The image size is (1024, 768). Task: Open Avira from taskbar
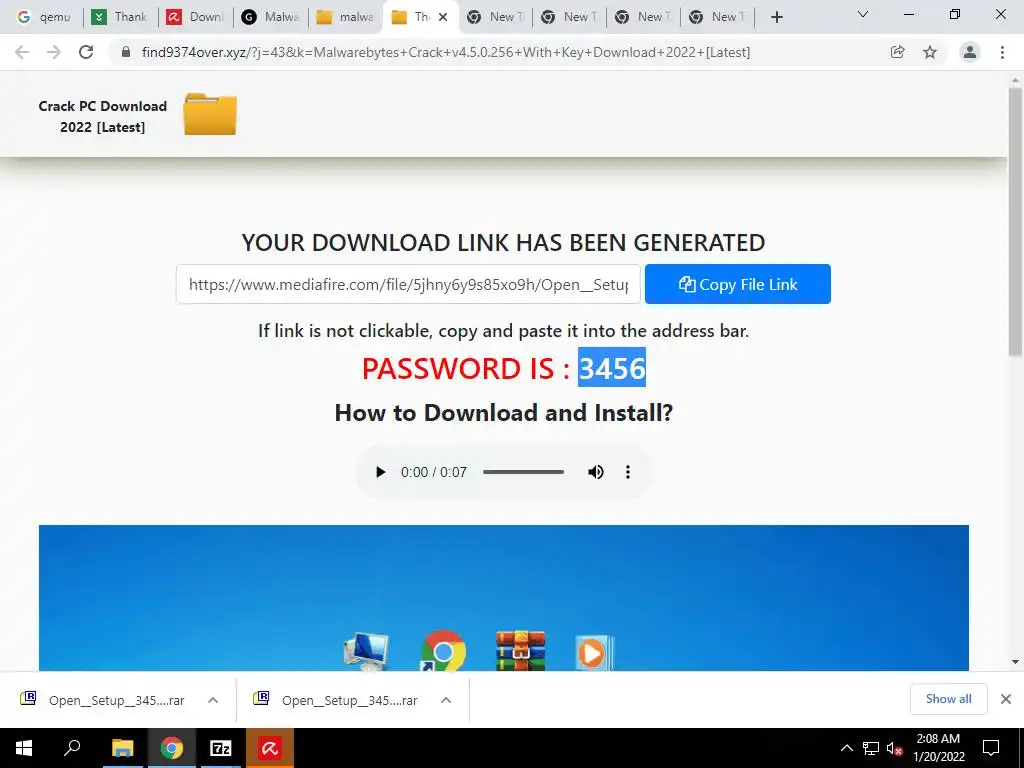tap(270, 748)
